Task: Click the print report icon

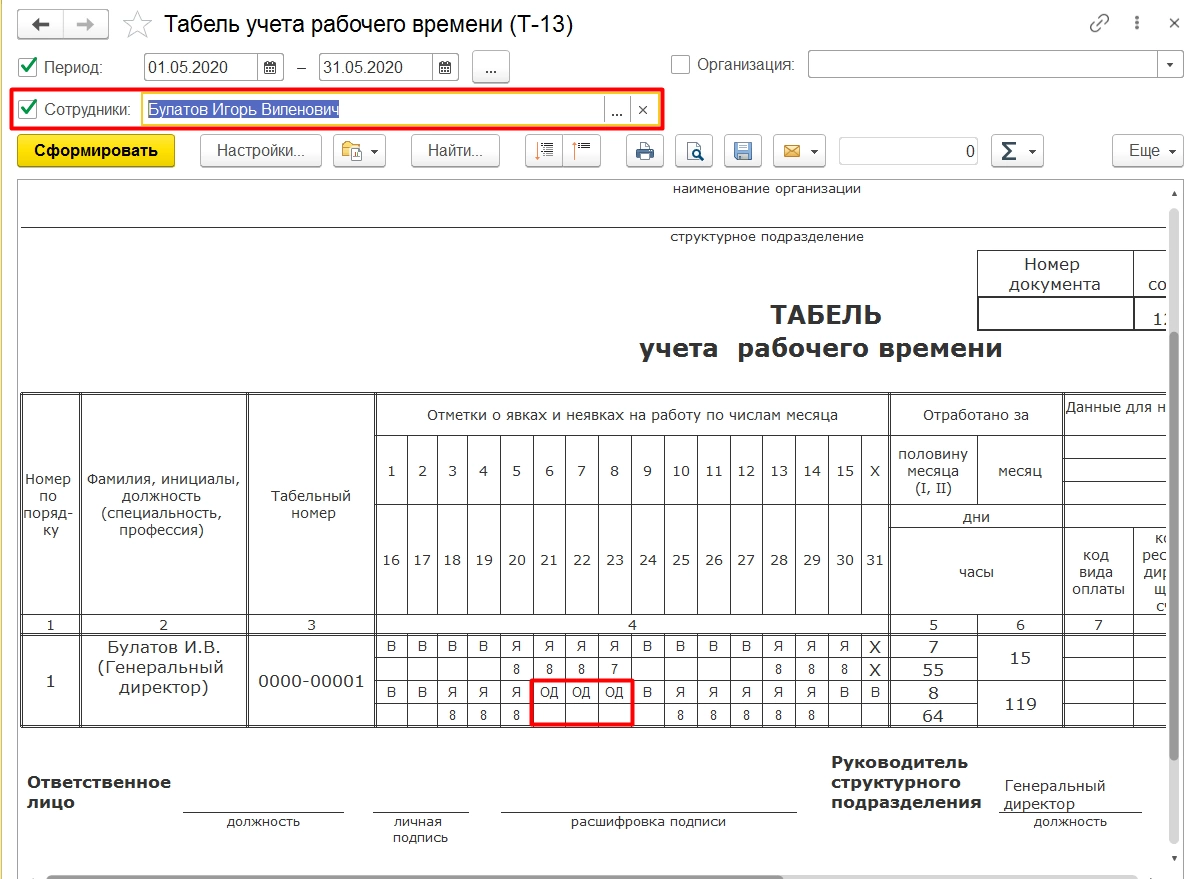Action: (x=645, y=151)
